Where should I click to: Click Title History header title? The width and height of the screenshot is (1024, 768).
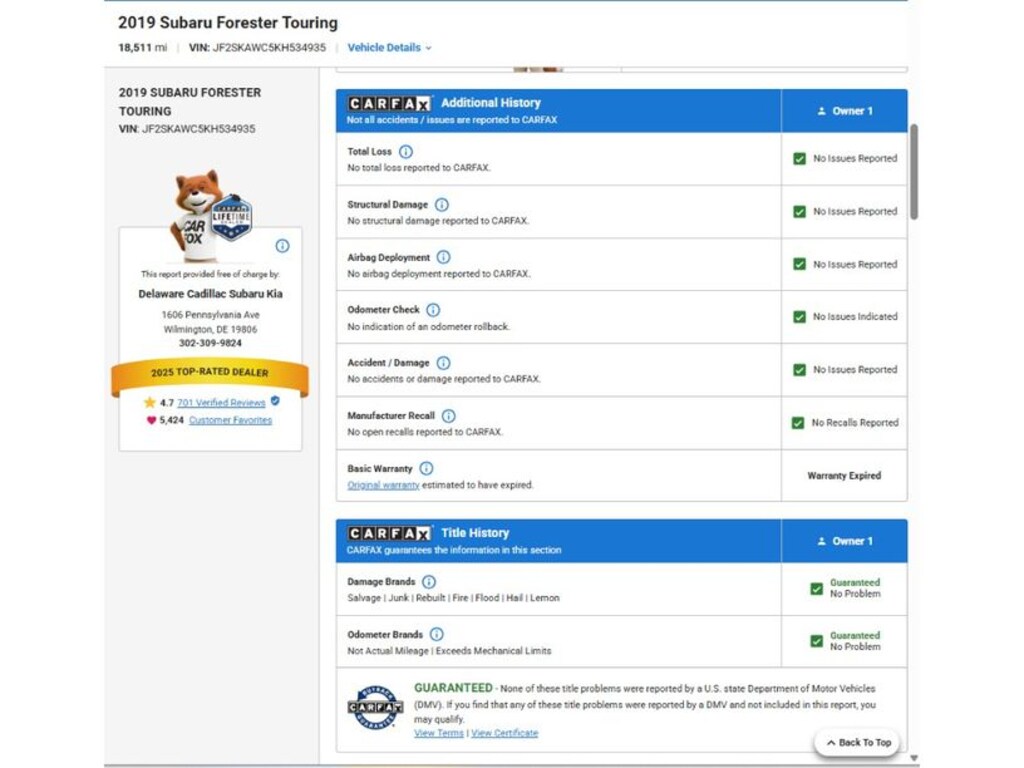click(x=475, y=534)
